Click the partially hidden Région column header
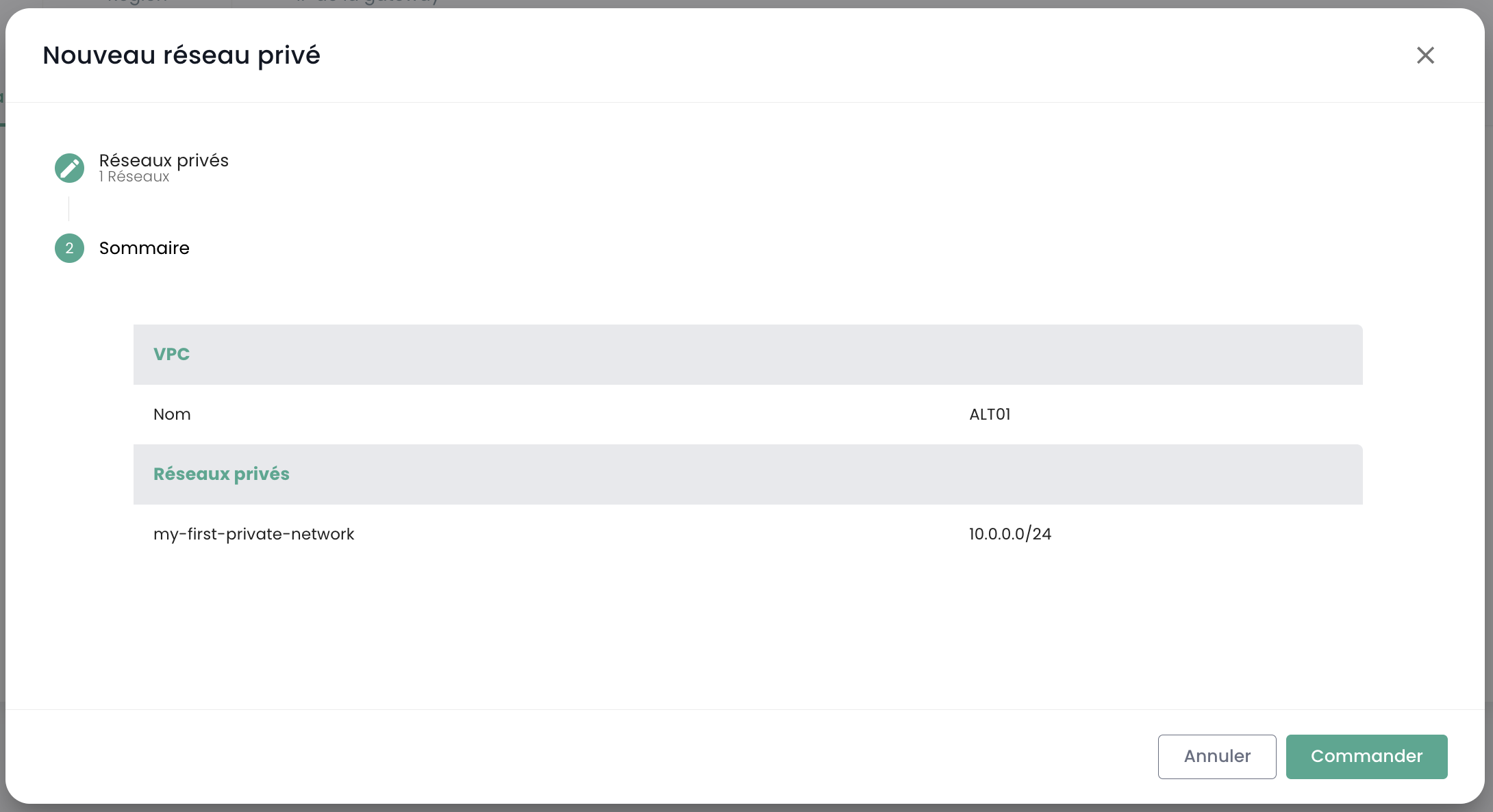The image size is (1493, 812). tap(137, 3)
